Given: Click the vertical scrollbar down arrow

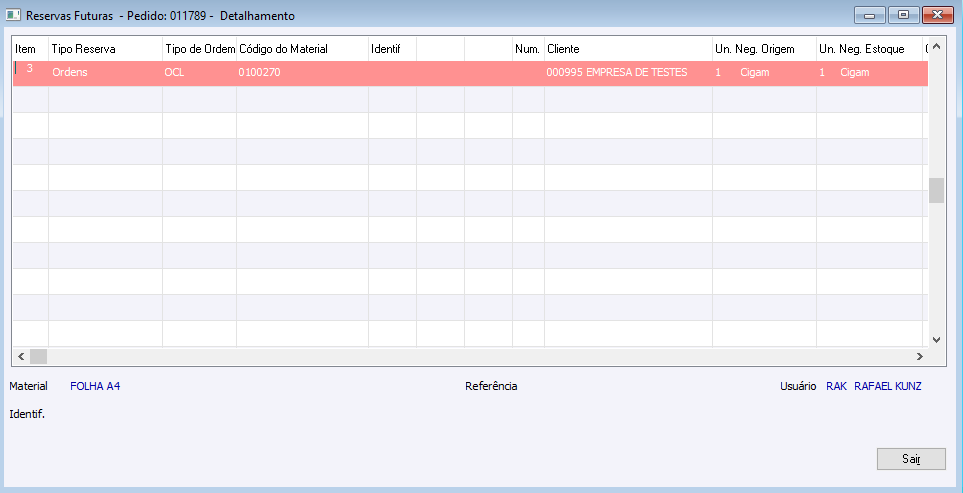Looking at the screenshot, I should (936, 339).
